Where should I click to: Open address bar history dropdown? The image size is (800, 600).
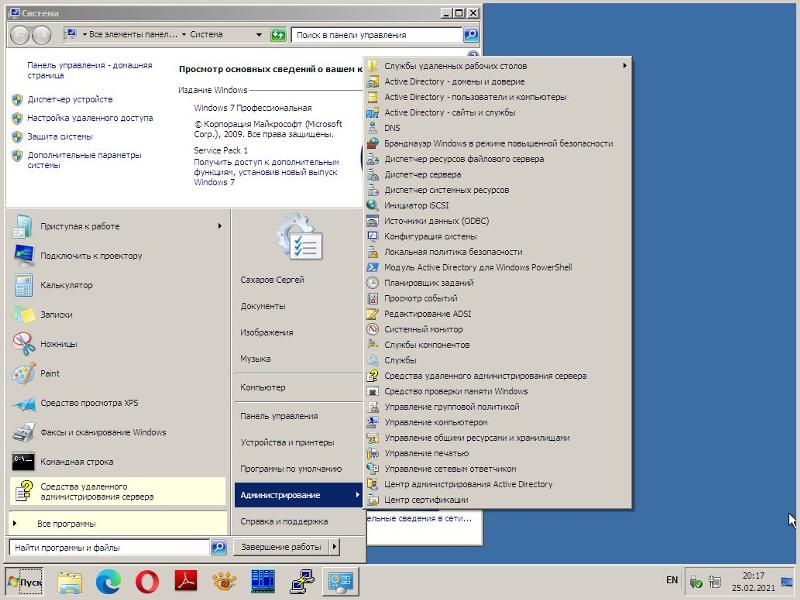coord(259,35)
